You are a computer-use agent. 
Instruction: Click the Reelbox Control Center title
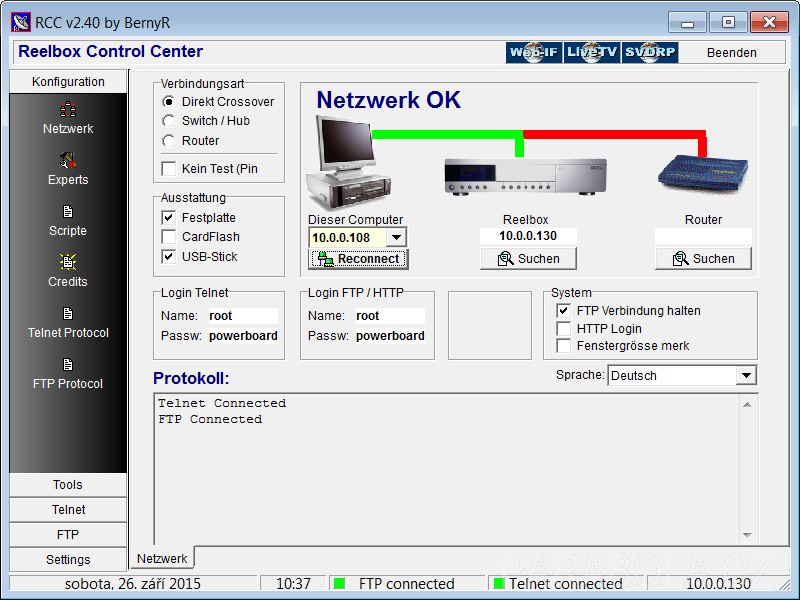click(x=111, y=51)
